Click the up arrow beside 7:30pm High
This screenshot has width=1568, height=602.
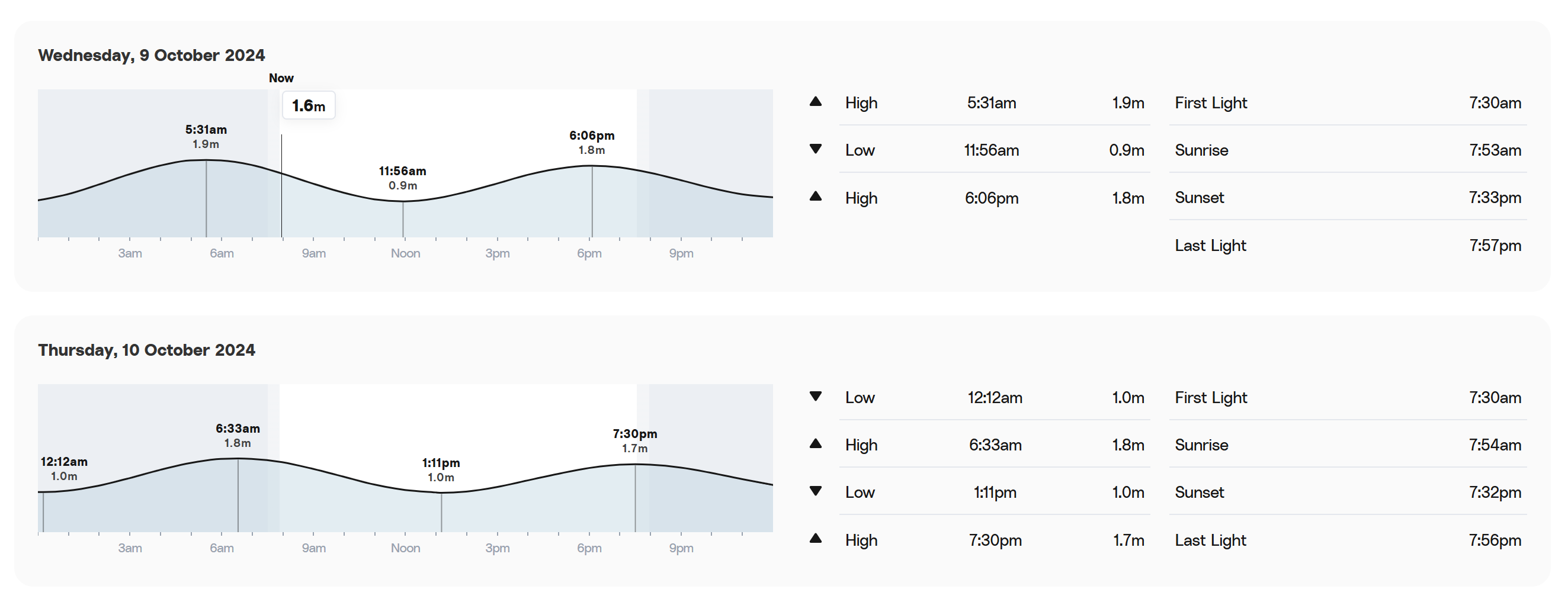pyautogui.click(x=816, y=539)
